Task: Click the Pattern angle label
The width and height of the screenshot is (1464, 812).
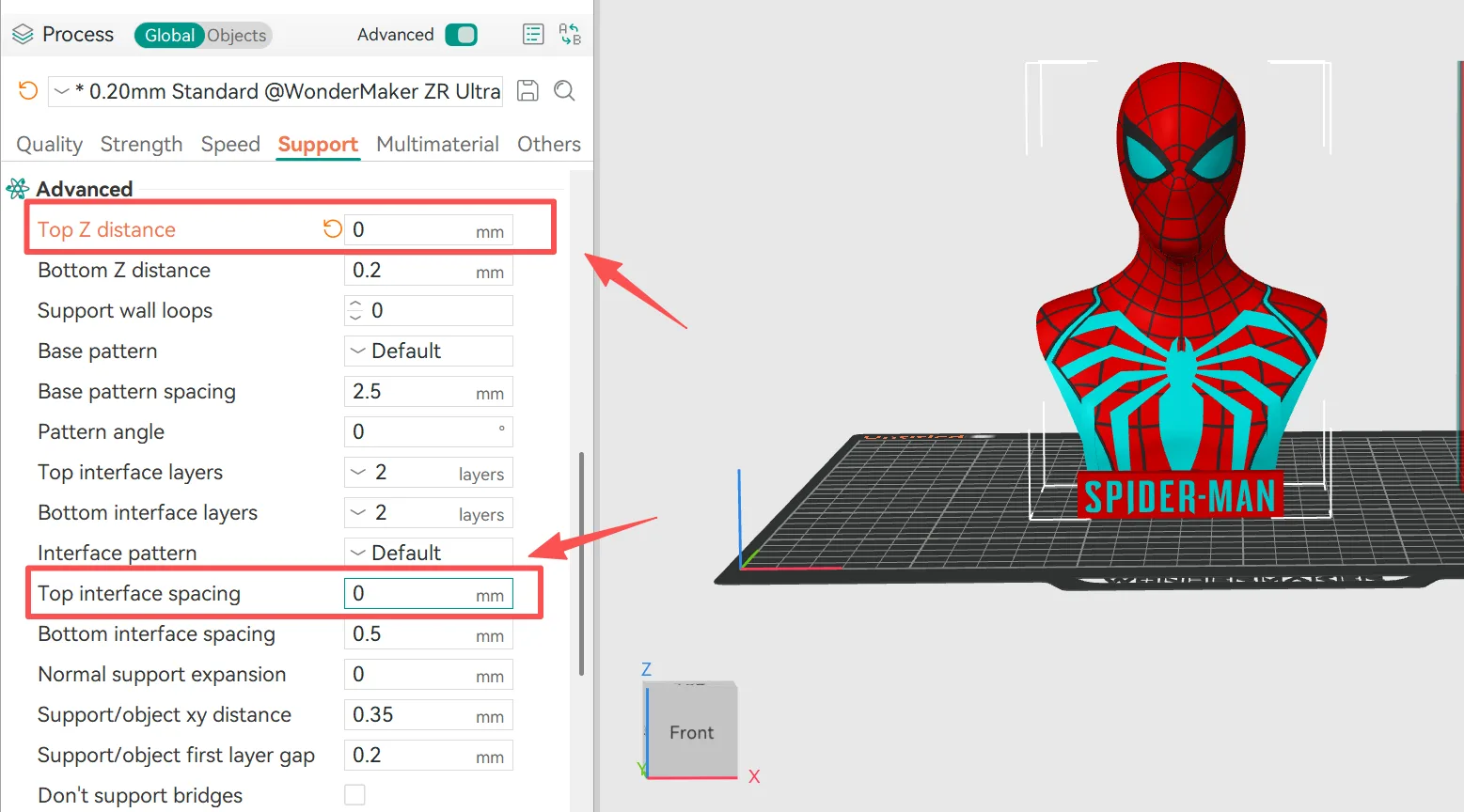Action: click(102, 431)
